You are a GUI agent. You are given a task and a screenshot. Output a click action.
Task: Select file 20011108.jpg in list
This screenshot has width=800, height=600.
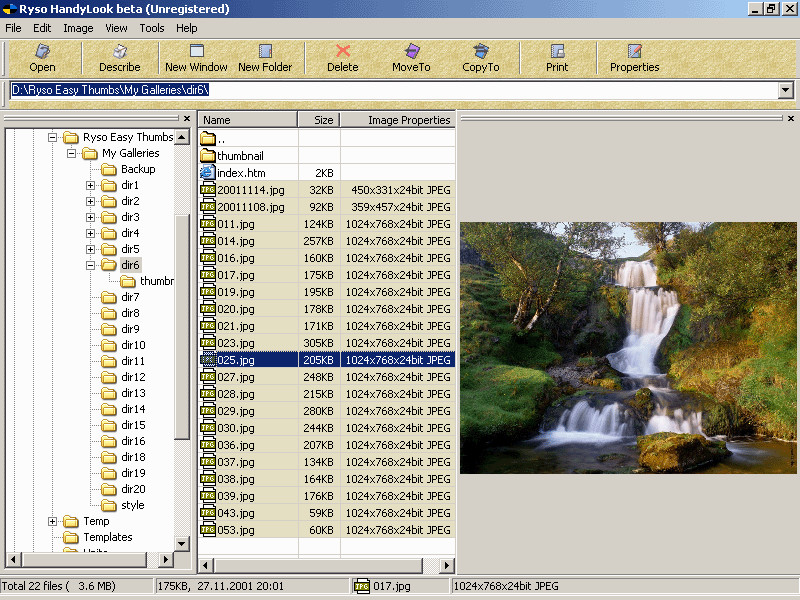point(251,207)
